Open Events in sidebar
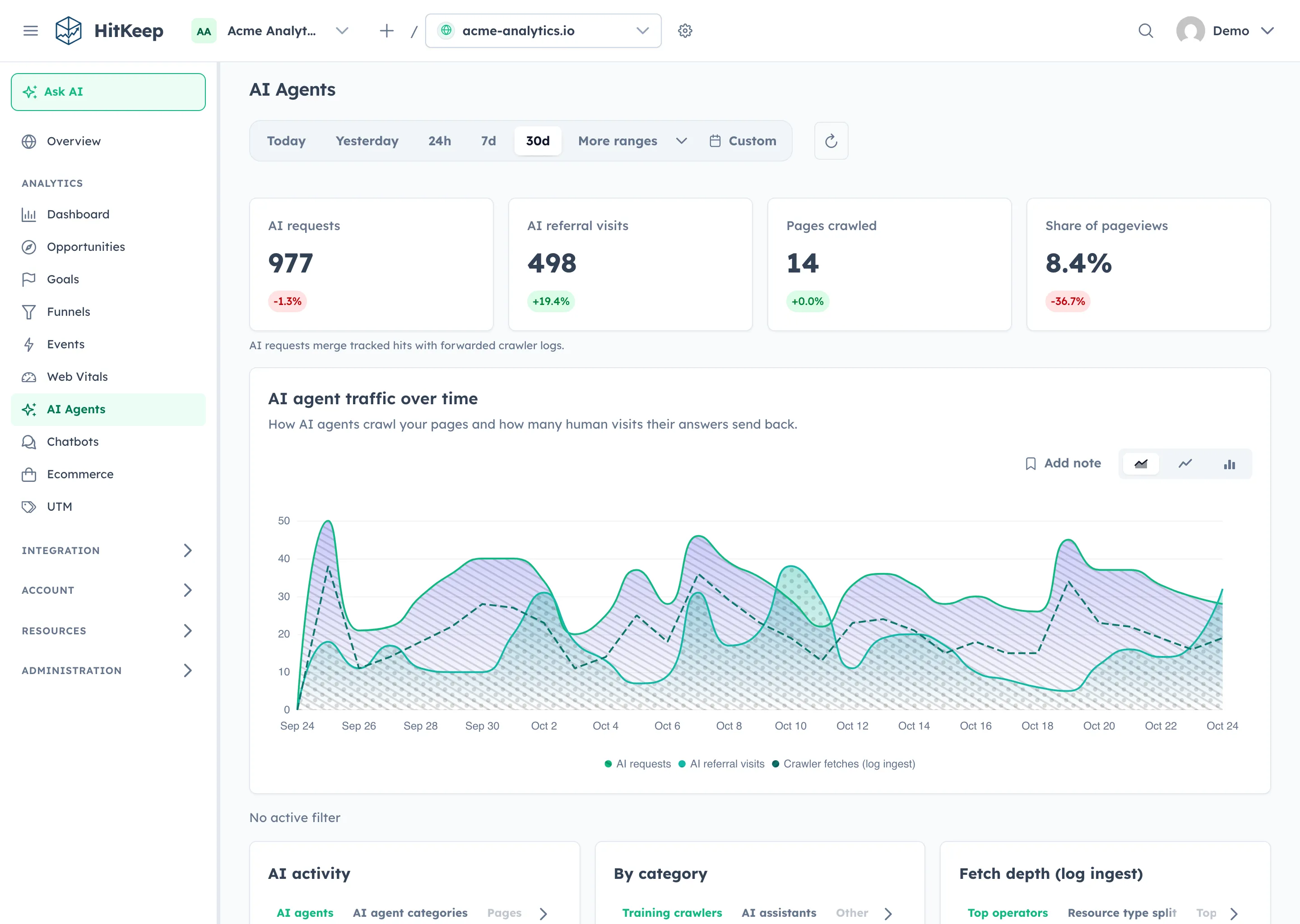1300x924 pixels. point(108,344)
